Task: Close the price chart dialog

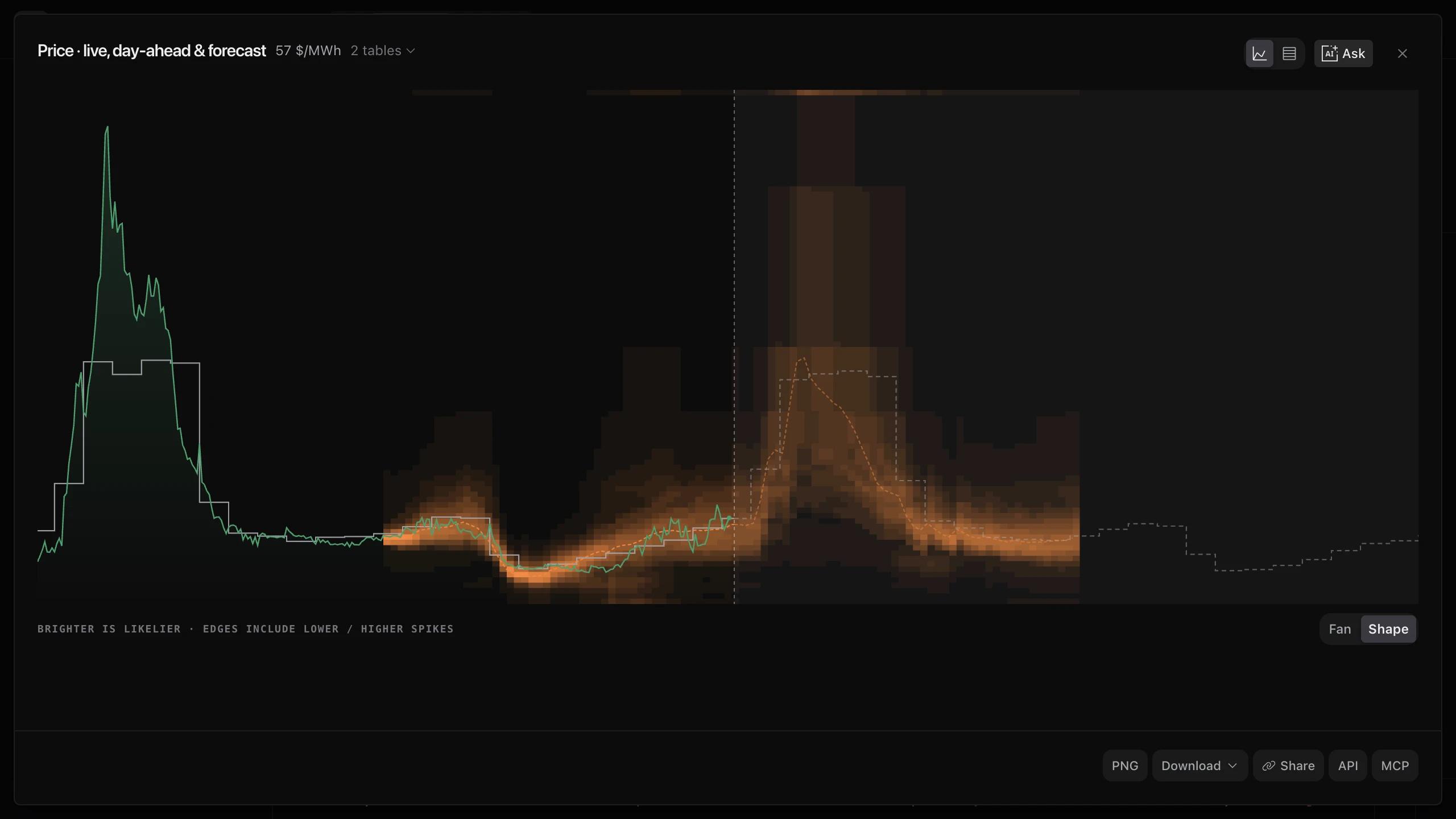Action: click(x=1402, y=53)
